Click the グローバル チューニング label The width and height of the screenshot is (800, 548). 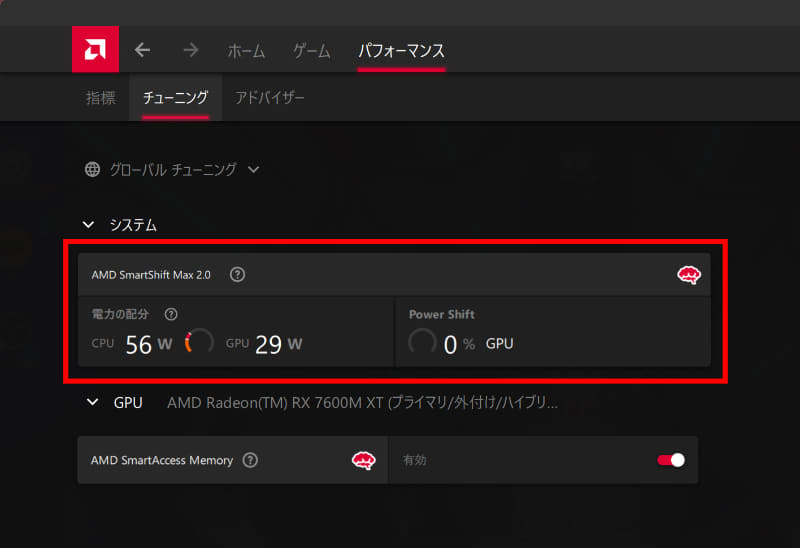point(173,169)
